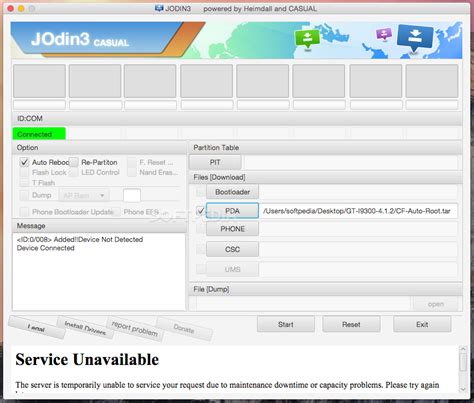The image size is (474, 403).
Task: Toggle the F. Reset checkbox
Action: (x=132, y=162)
